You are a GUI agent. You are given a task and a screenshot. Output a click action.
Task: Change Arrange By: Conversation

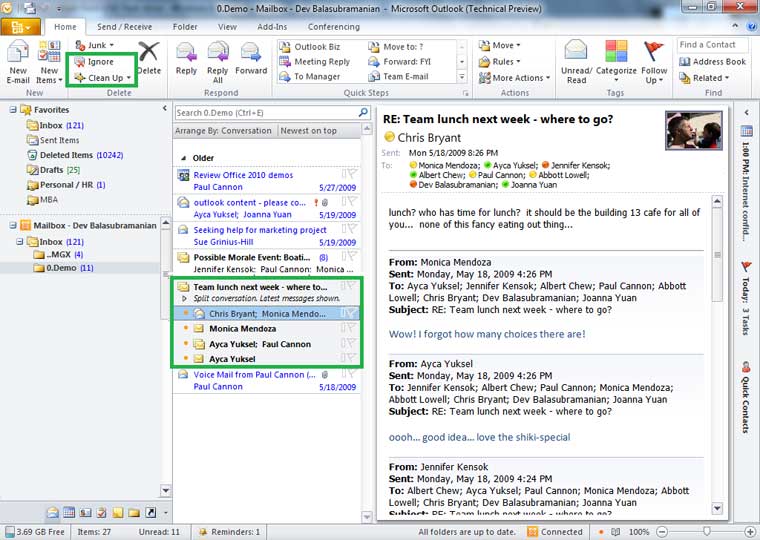tap(223, 131)
